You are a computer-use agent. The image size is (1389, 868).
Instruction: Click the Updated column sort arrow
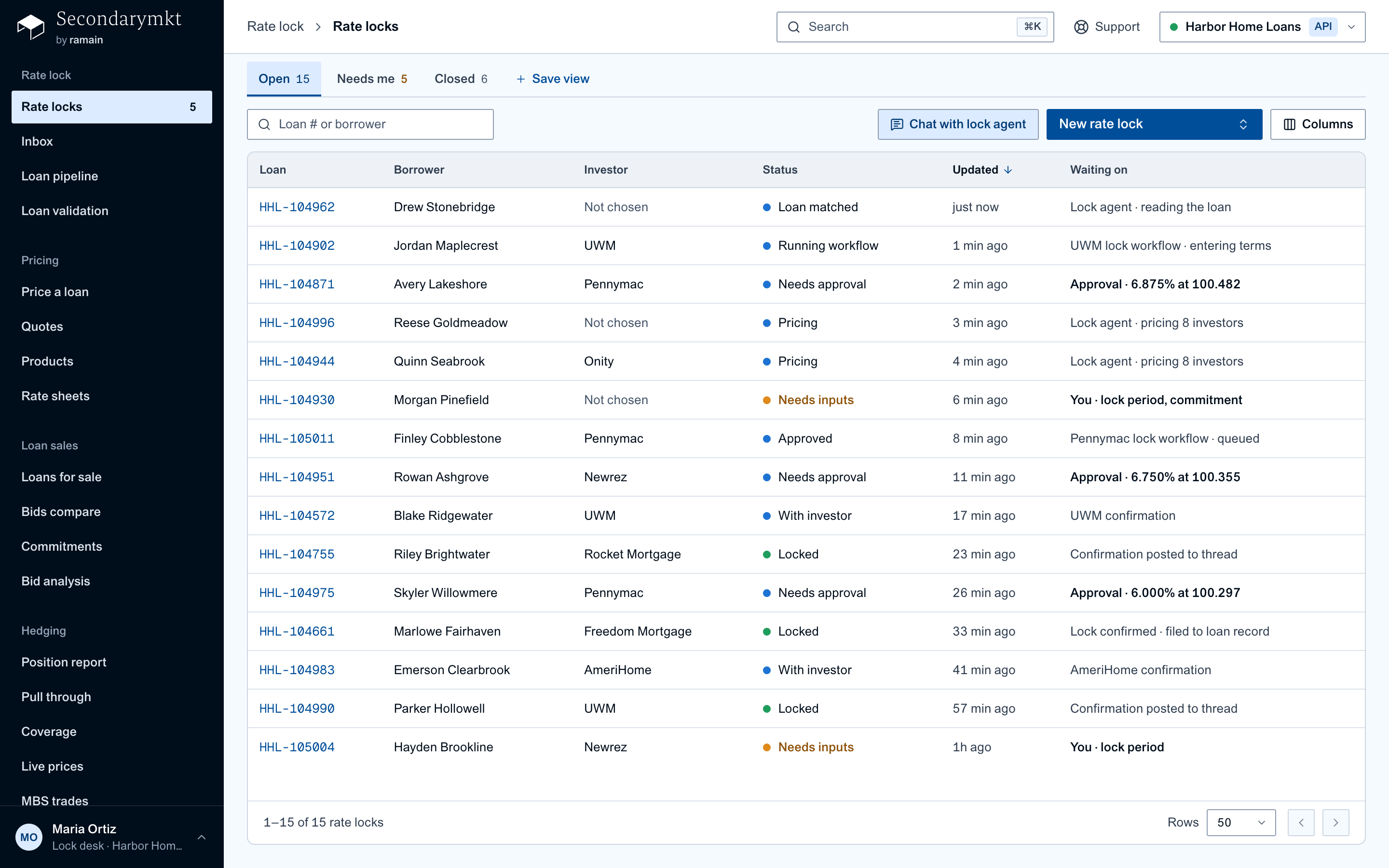[x=1008, y=170]
